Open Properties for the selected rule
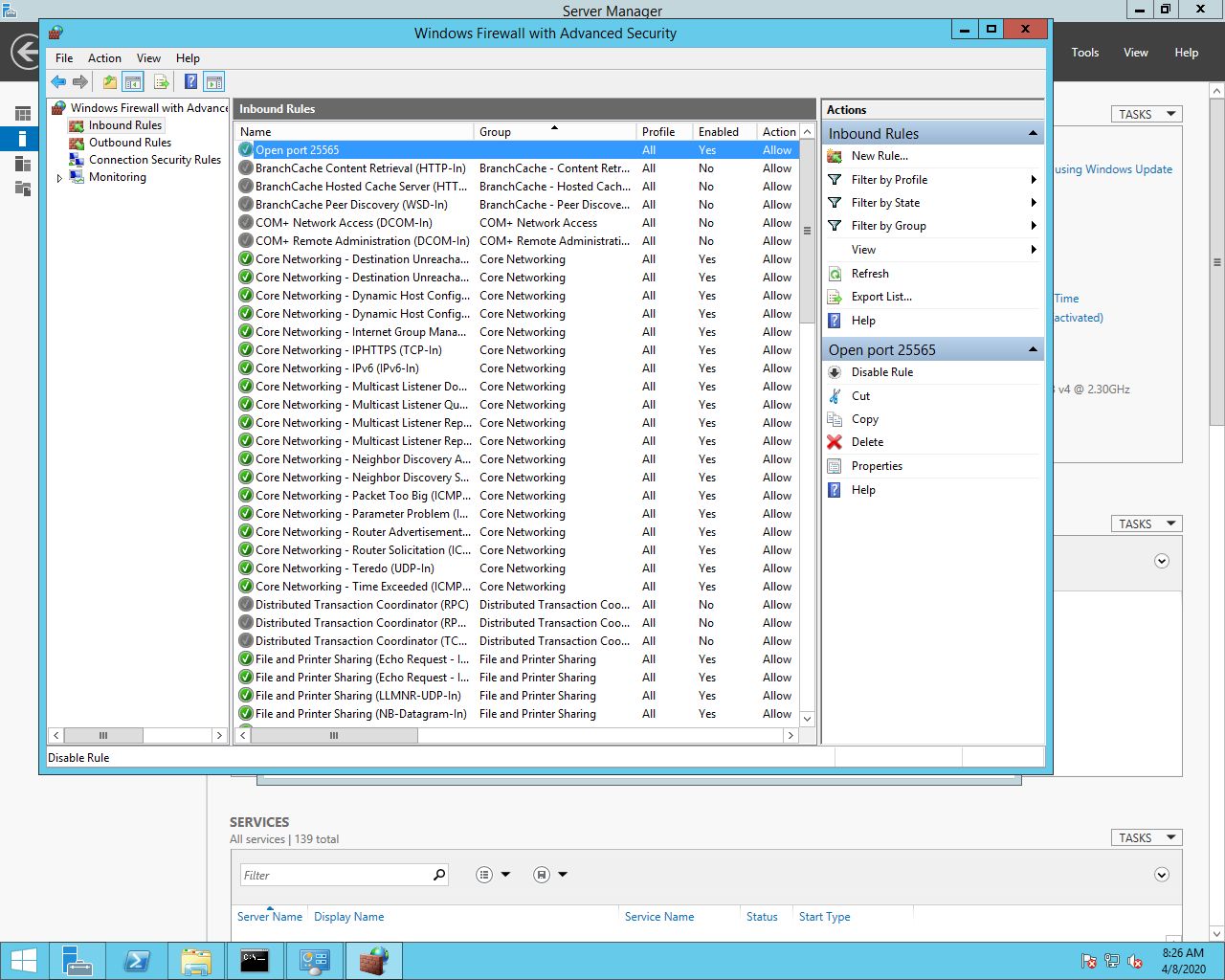The image size is (1225, 980). coord(877,466)
